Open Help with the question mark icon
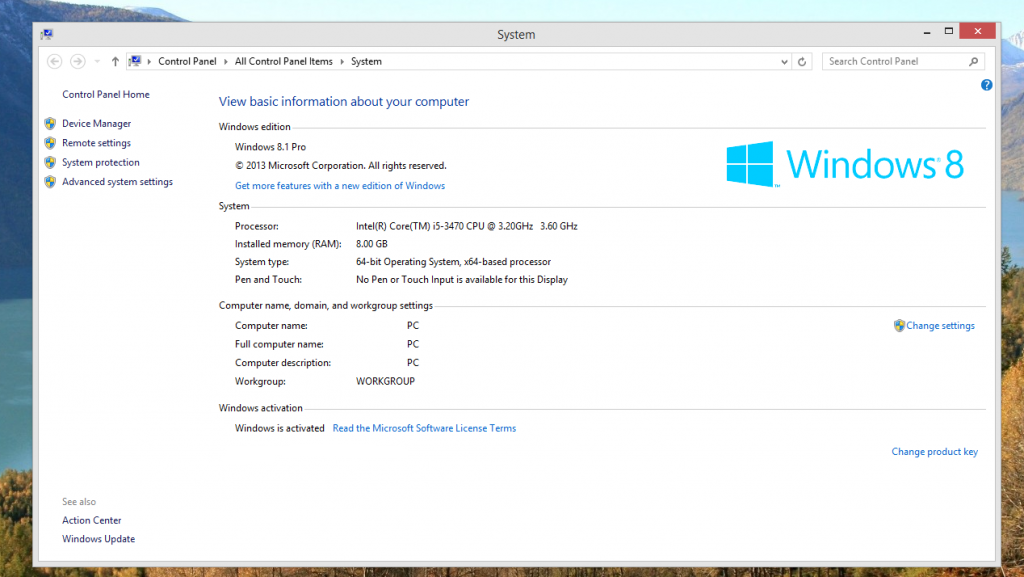Viewport: 1024px width, 577px height. point(986,85)
